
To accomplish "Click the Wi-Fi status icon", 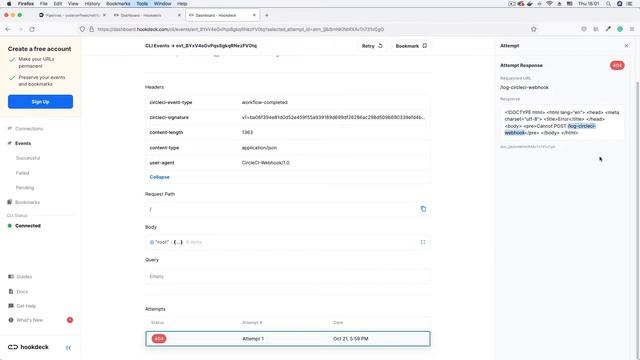I will (549, 4).
